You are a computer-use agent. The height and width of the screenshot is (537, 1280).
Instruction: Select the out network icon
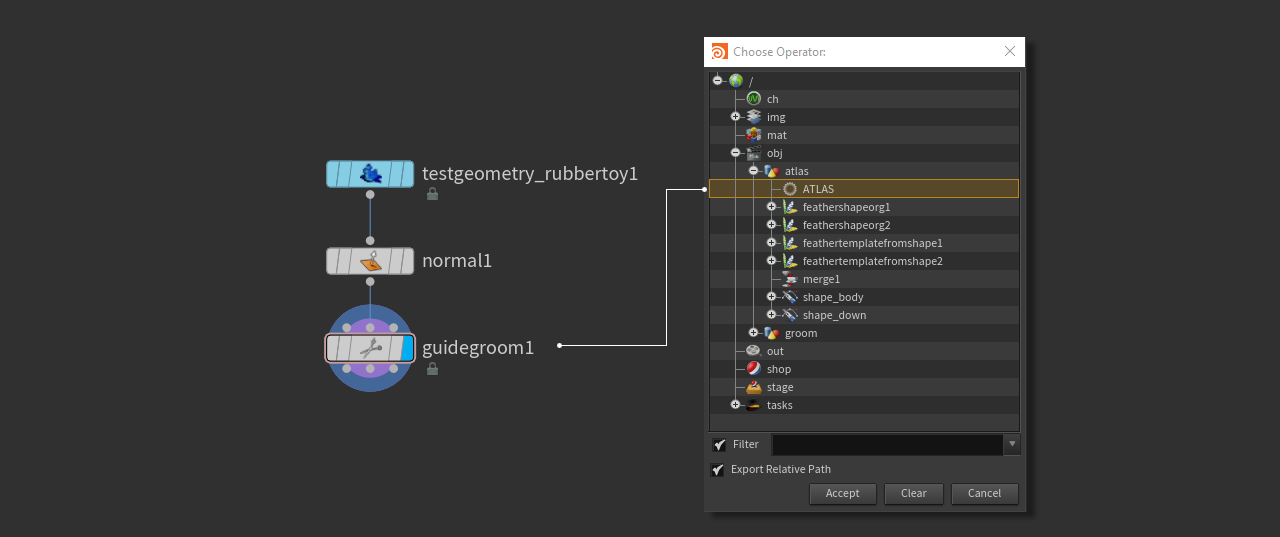coord(754,351)
